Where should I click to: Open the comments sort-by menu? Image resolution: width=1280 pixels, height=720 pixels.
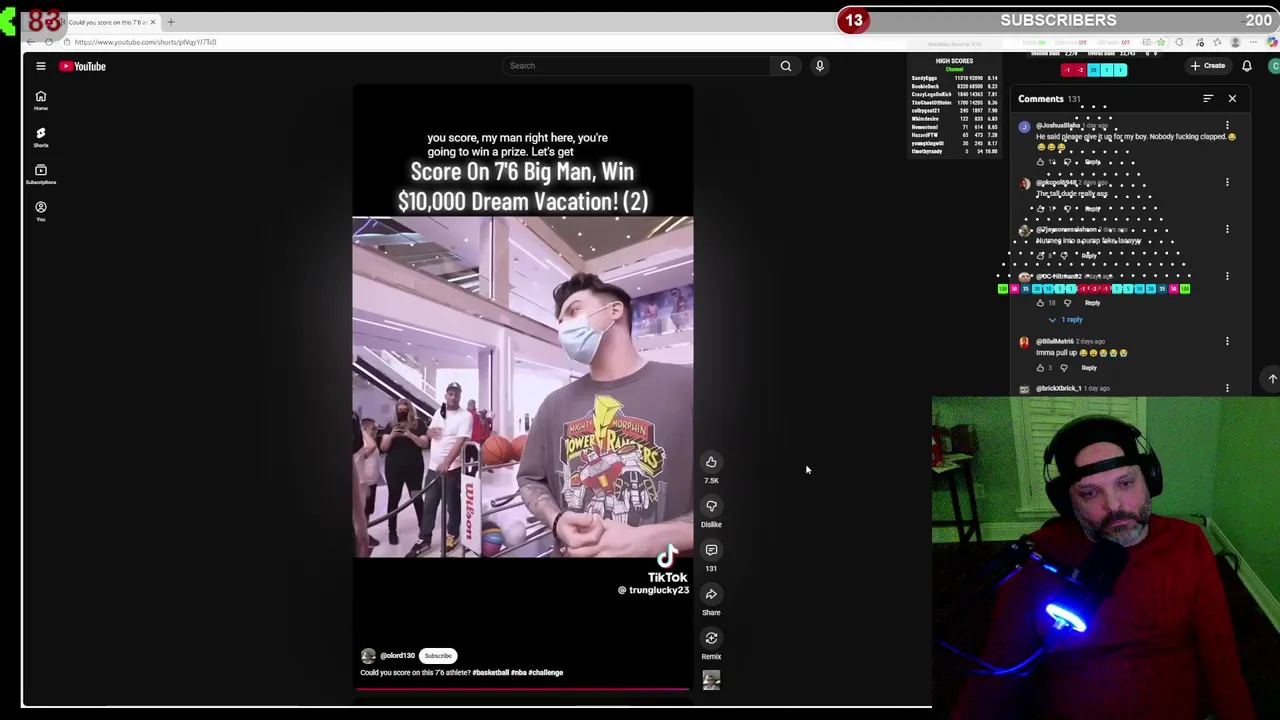pos(1208,99)
